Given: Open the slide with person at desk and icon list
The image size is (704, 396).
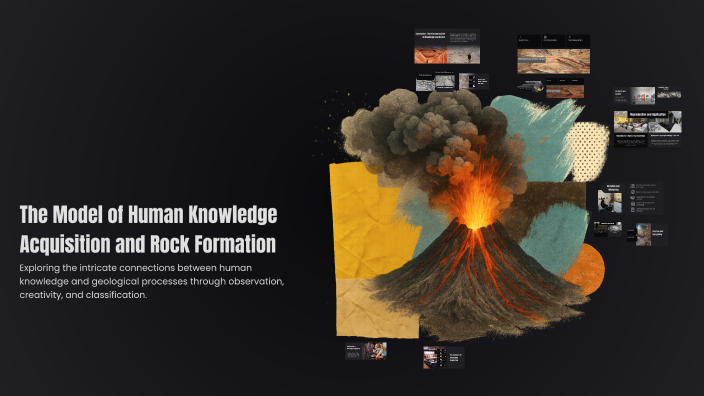Looking at the screenshot, I should 630,198.
